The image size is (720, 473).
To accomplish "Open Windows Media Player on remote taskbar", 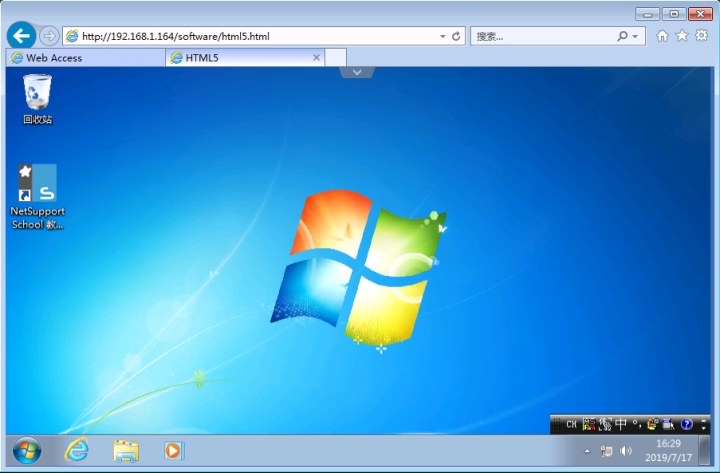I will pos(174,451).
